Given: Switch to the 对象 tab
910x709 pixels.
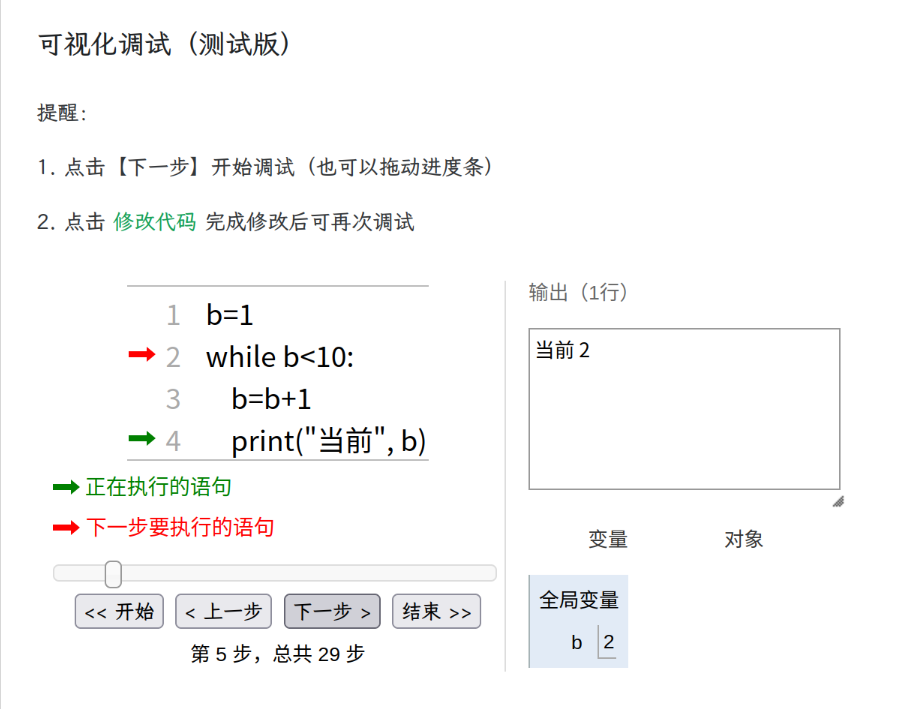Looking at the screenshot, I should (x=744, y=540).
